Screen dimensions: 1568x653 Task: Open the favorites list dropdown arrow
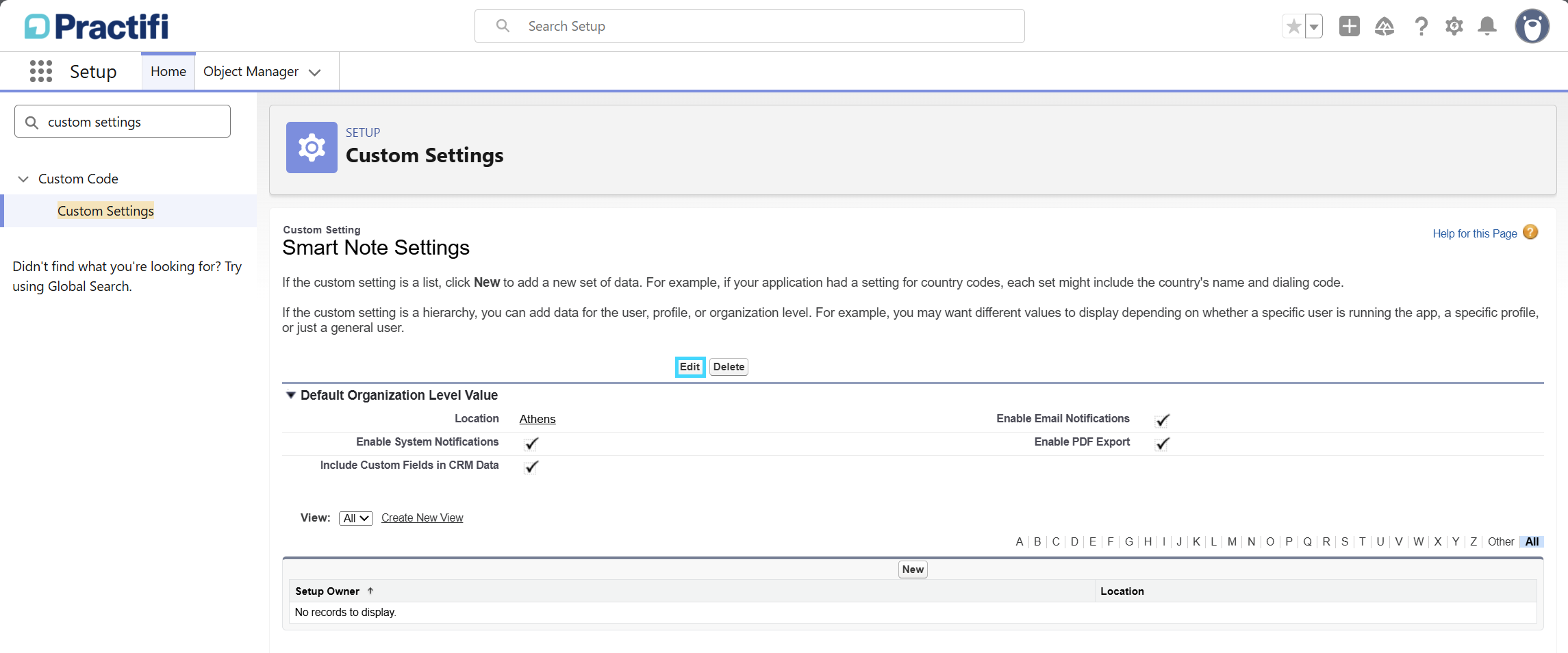[x=1314, y=27]
